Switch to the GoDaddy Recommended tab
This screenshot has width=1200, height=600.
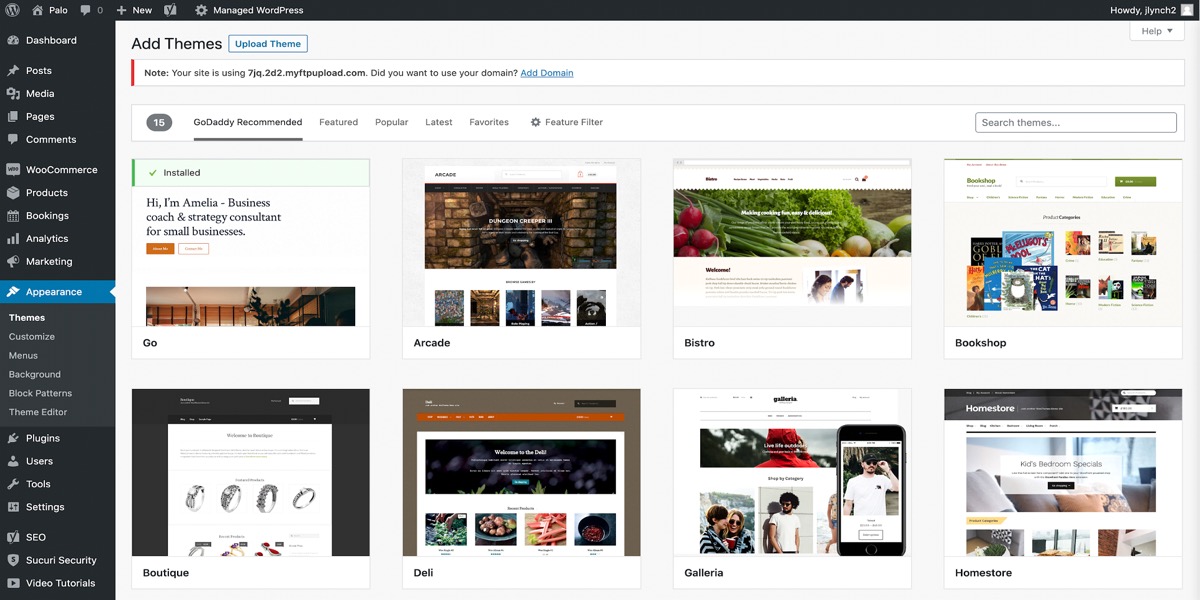click(x=248, y=122)
